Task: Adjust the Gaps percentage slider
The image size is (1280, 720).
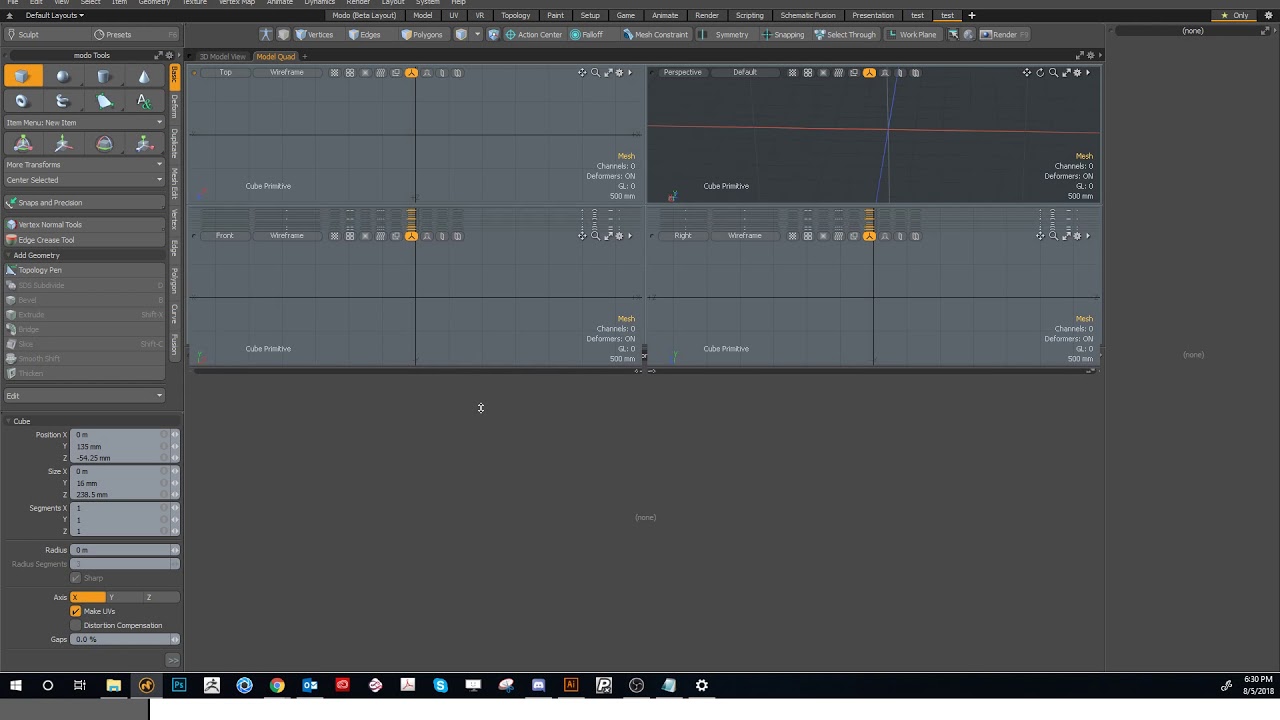Action: point(125,639)
